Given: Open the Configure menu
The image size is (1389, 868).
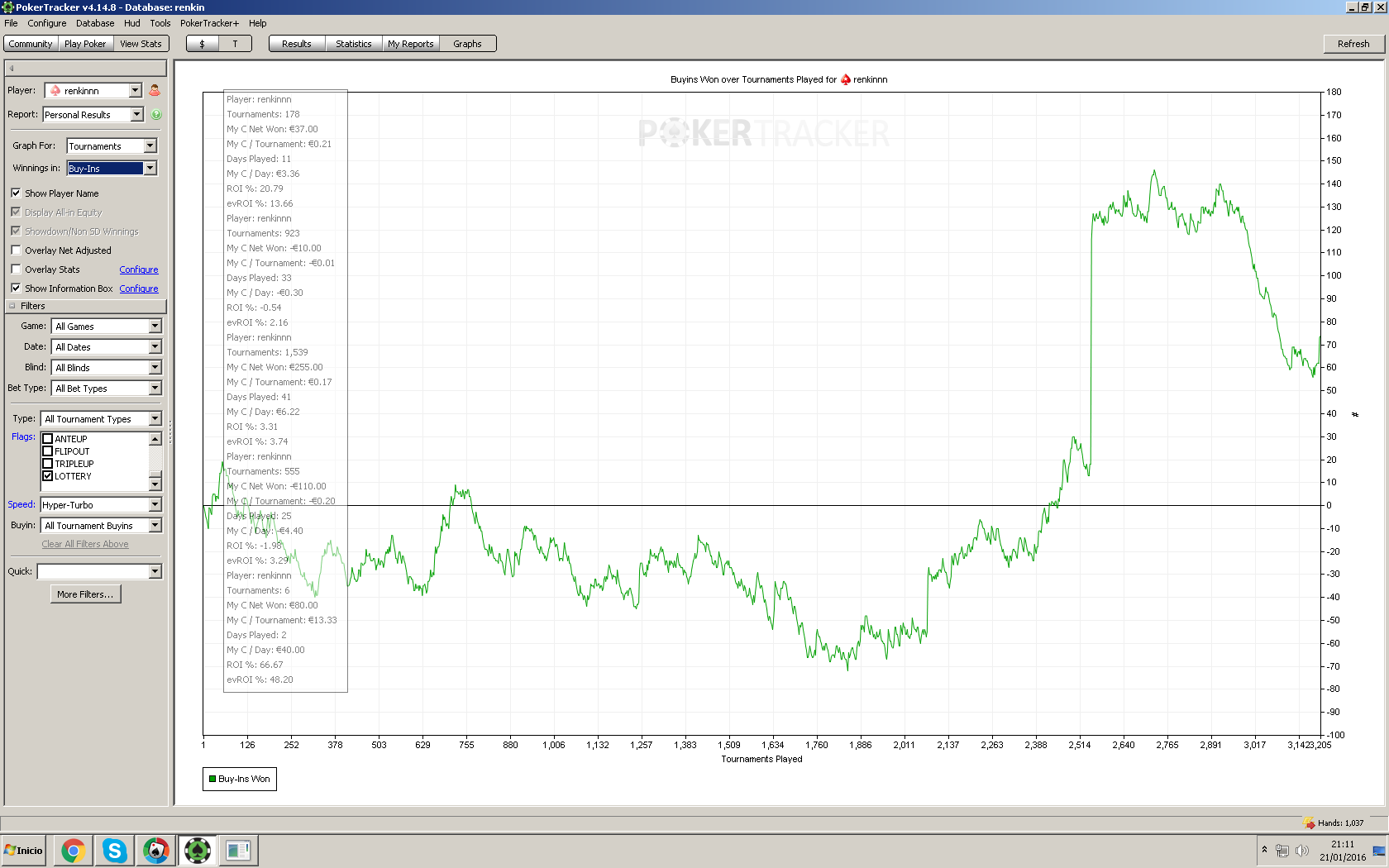Looking at the screenshot, I should coord(47,23).
